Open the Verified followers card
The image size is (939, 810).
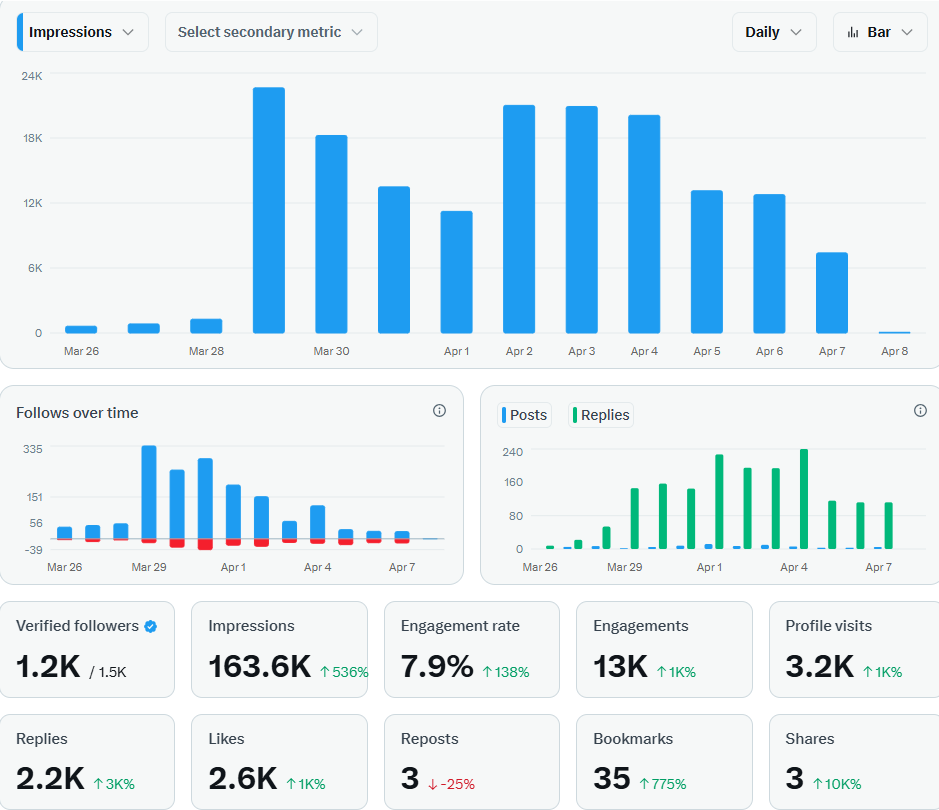click(87, 650)
